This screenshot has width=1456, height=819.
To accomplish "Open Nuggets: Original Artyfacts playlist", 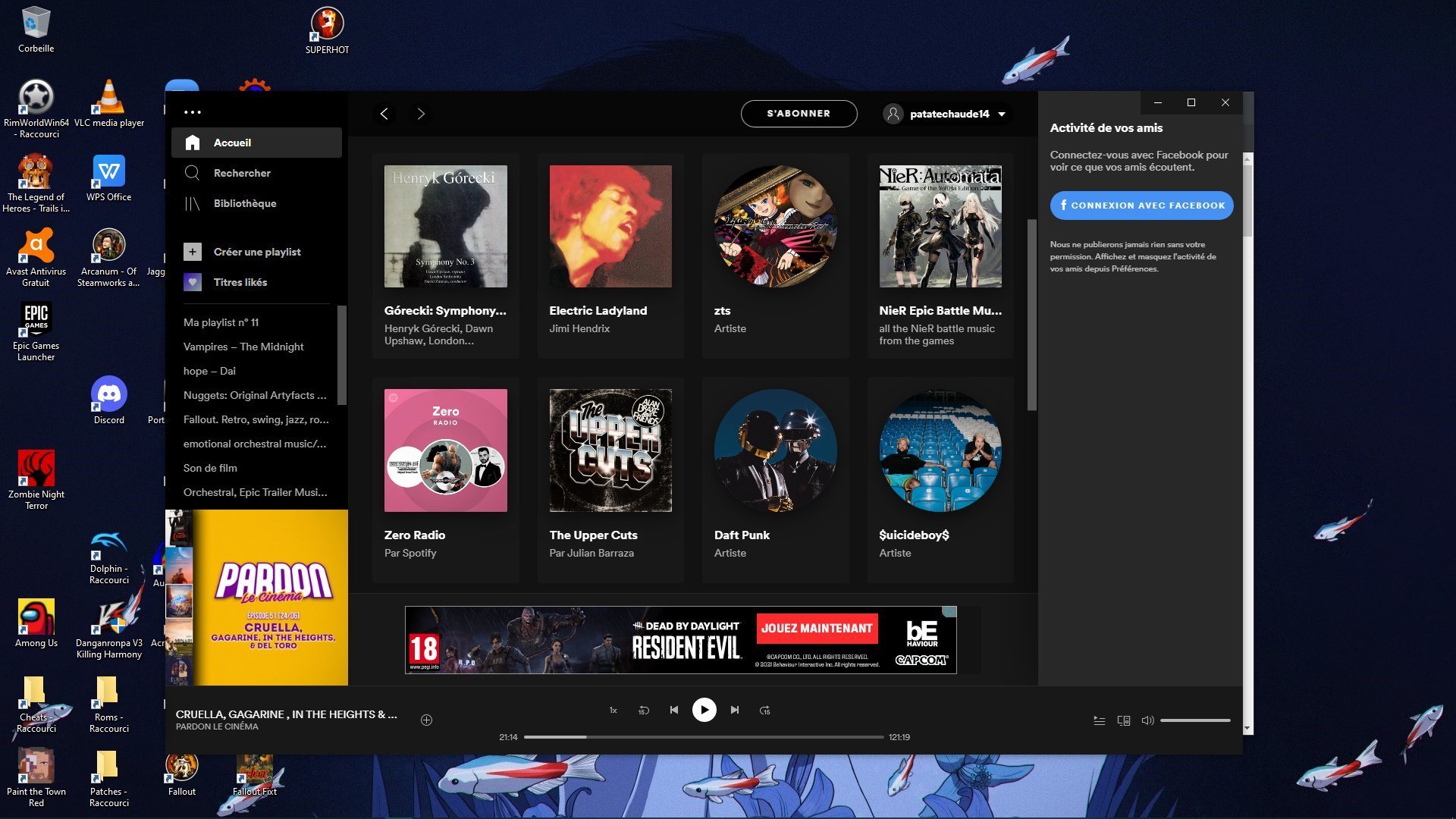I will tap(255, 395).
